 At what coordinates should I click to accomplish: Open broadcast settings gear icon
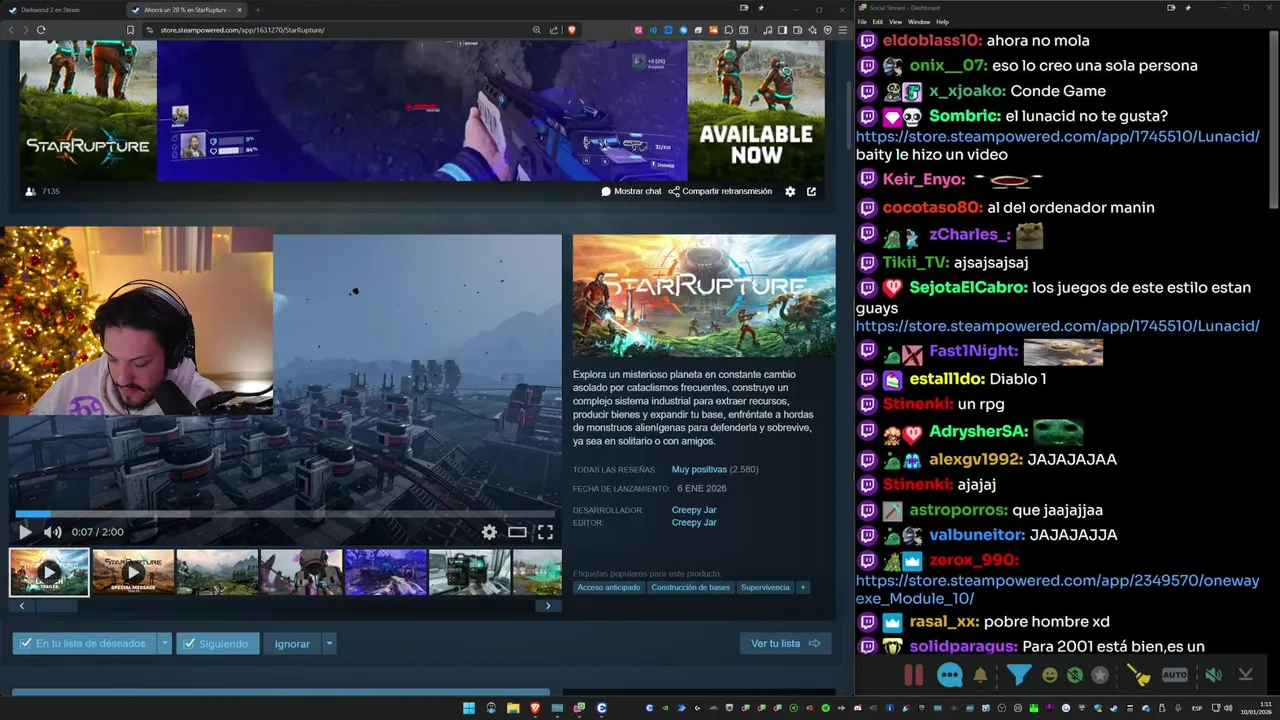coord(790,191)
